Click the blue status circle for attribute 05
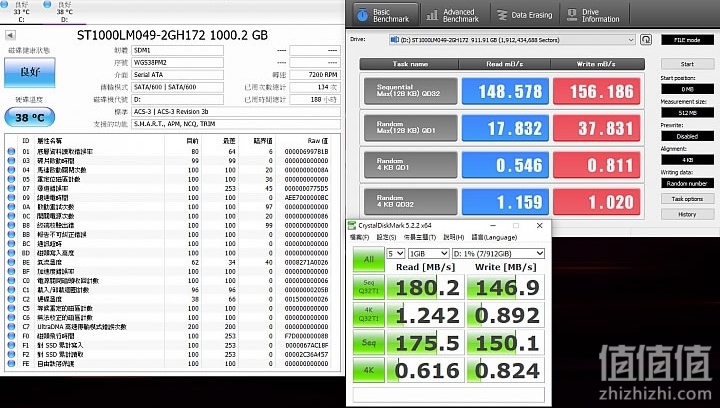 click(x=11, y=179)
